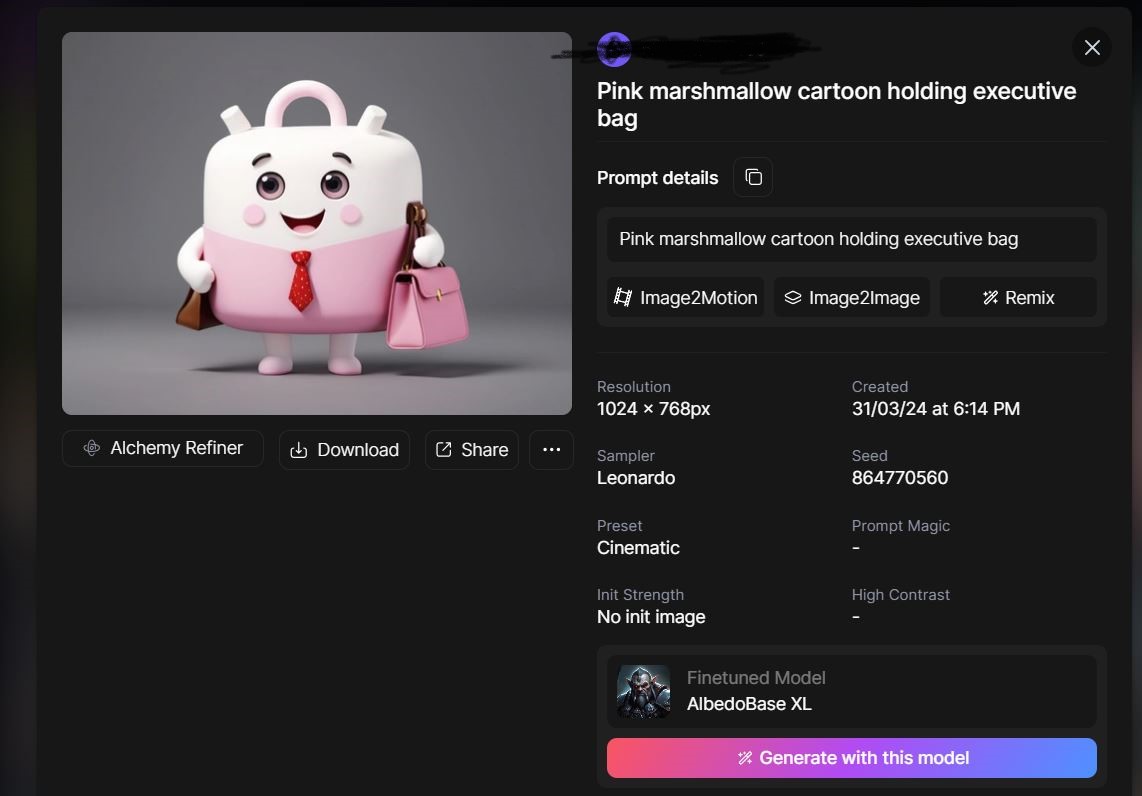Click the No init image value
The image size is (1142, 796).
[651, 617]
